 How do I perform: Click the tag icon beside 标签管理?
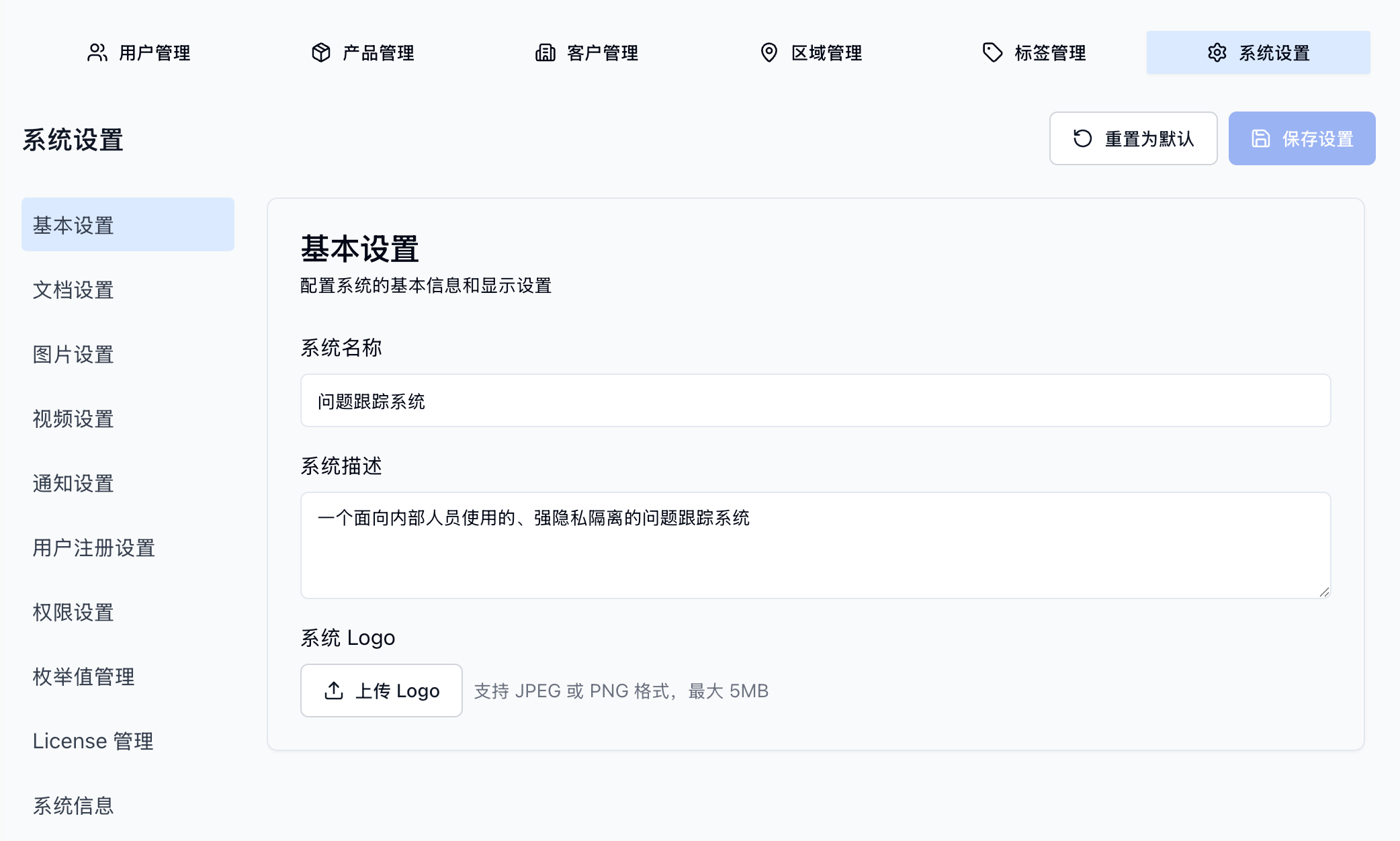992,52
